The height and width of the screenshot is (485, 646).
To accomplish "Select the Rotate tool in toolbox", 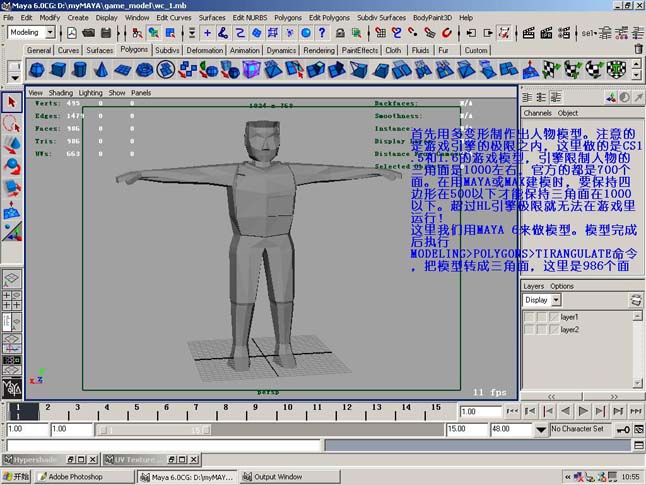I will click(x=12, y=166).
